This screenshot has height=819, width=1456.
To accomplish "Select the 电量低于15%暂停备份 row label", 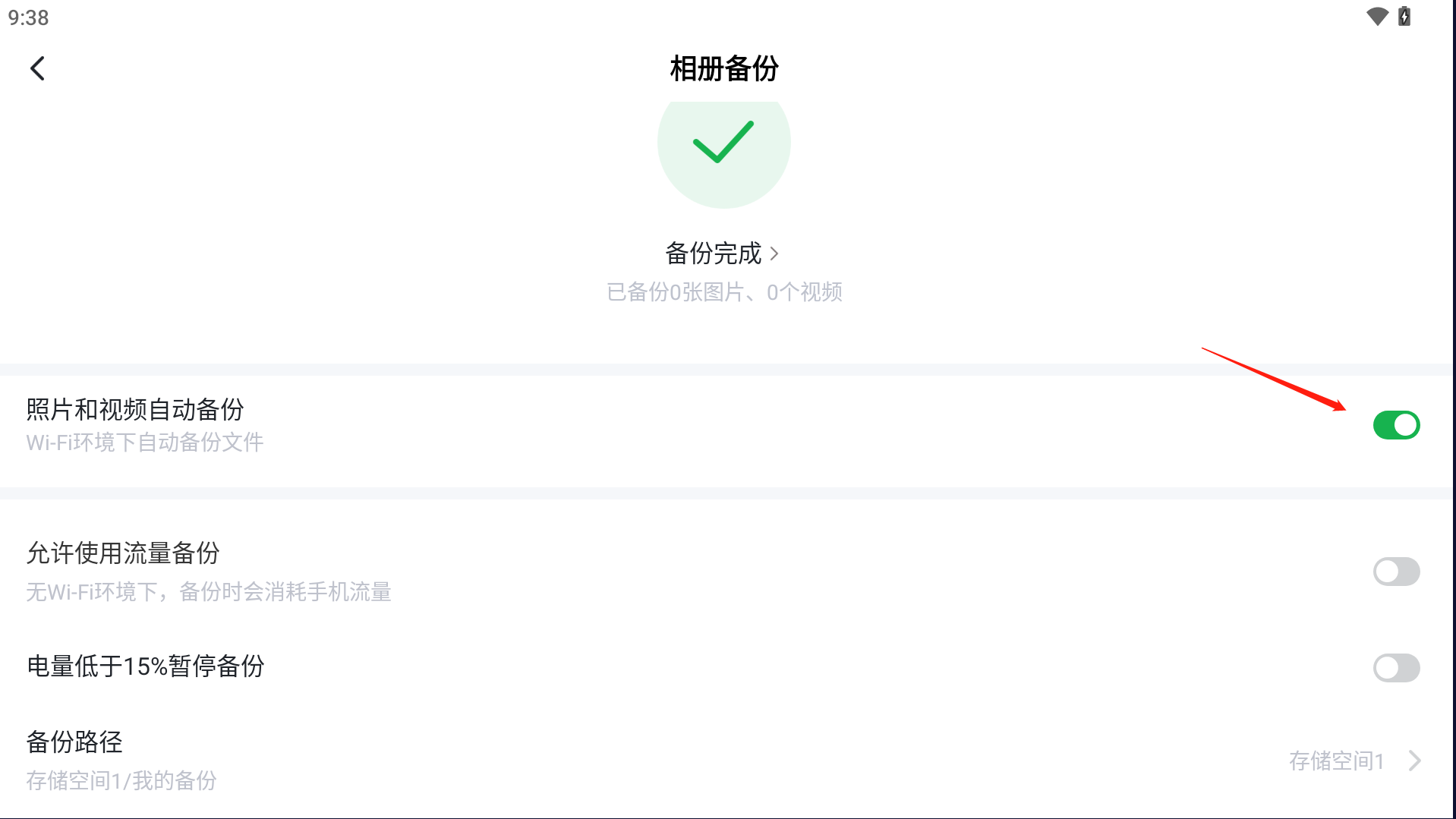I will click(146, 666).
